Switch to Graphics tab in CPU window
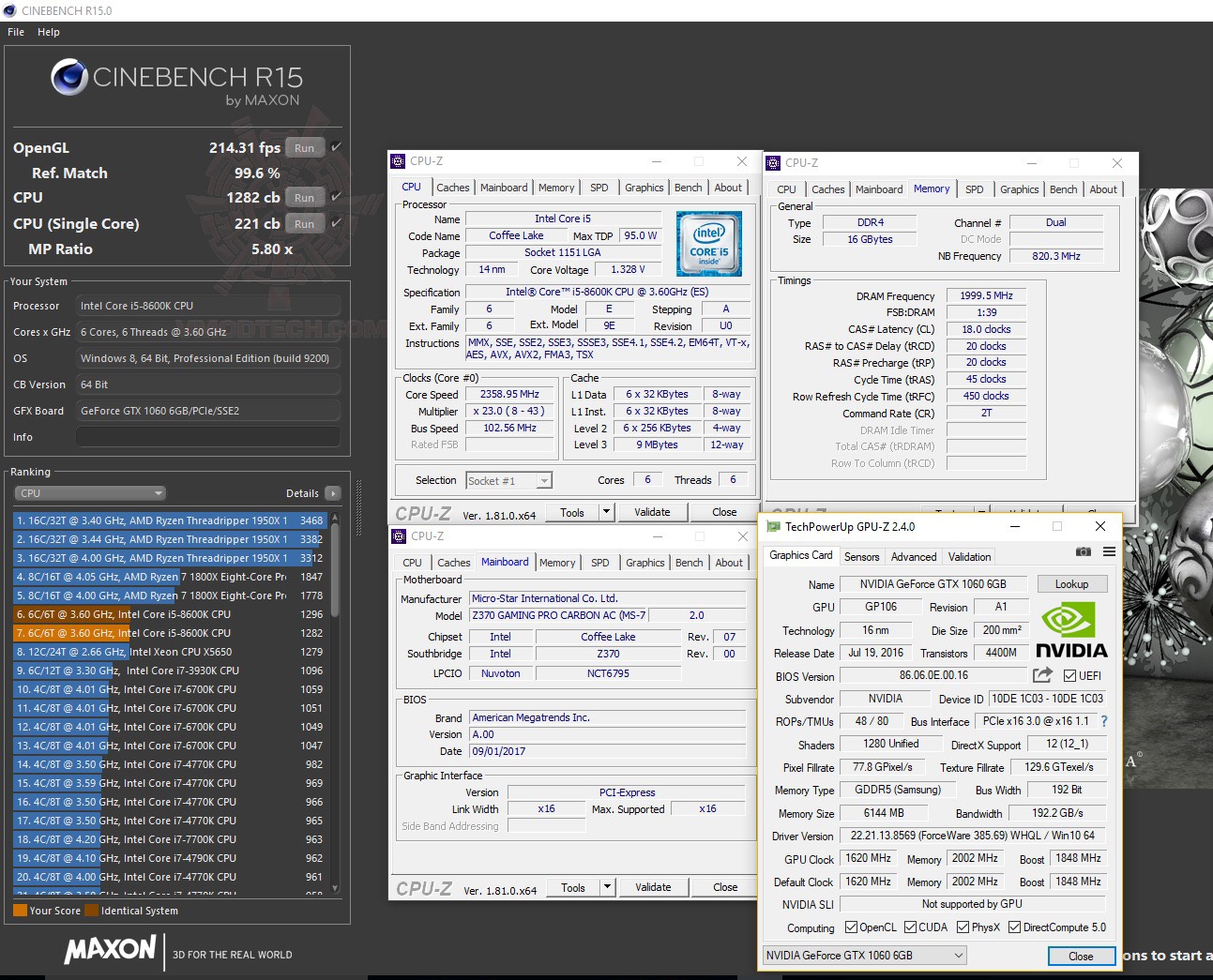This screenshot has height=980, width=1213. click(x=644, y=188)
